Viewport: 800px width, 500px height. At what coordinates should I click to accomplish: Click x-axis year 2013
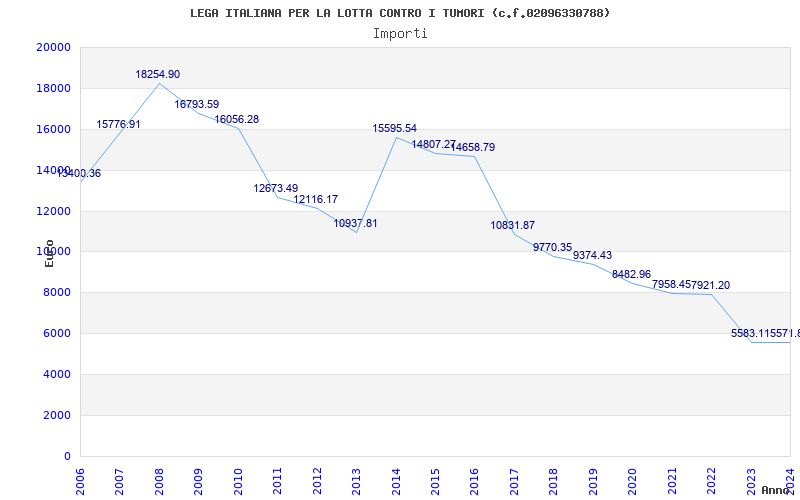(356, 481)
